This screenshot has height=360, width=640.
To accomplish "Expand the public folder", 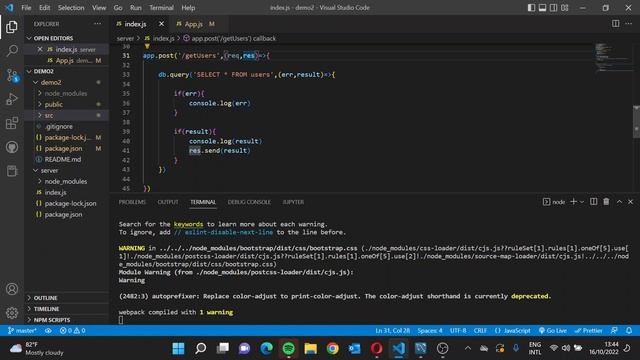I will [67, 104].
